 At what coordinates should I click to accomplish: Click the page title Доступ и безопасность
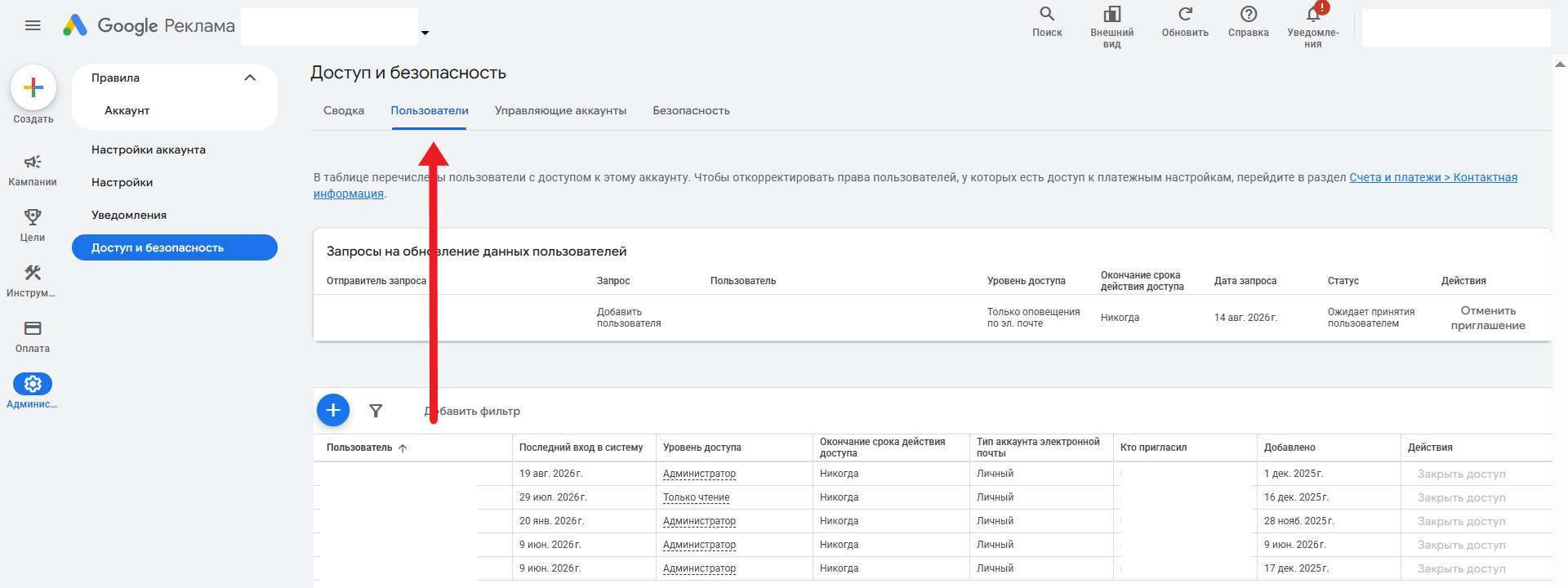tap(408, 73)
